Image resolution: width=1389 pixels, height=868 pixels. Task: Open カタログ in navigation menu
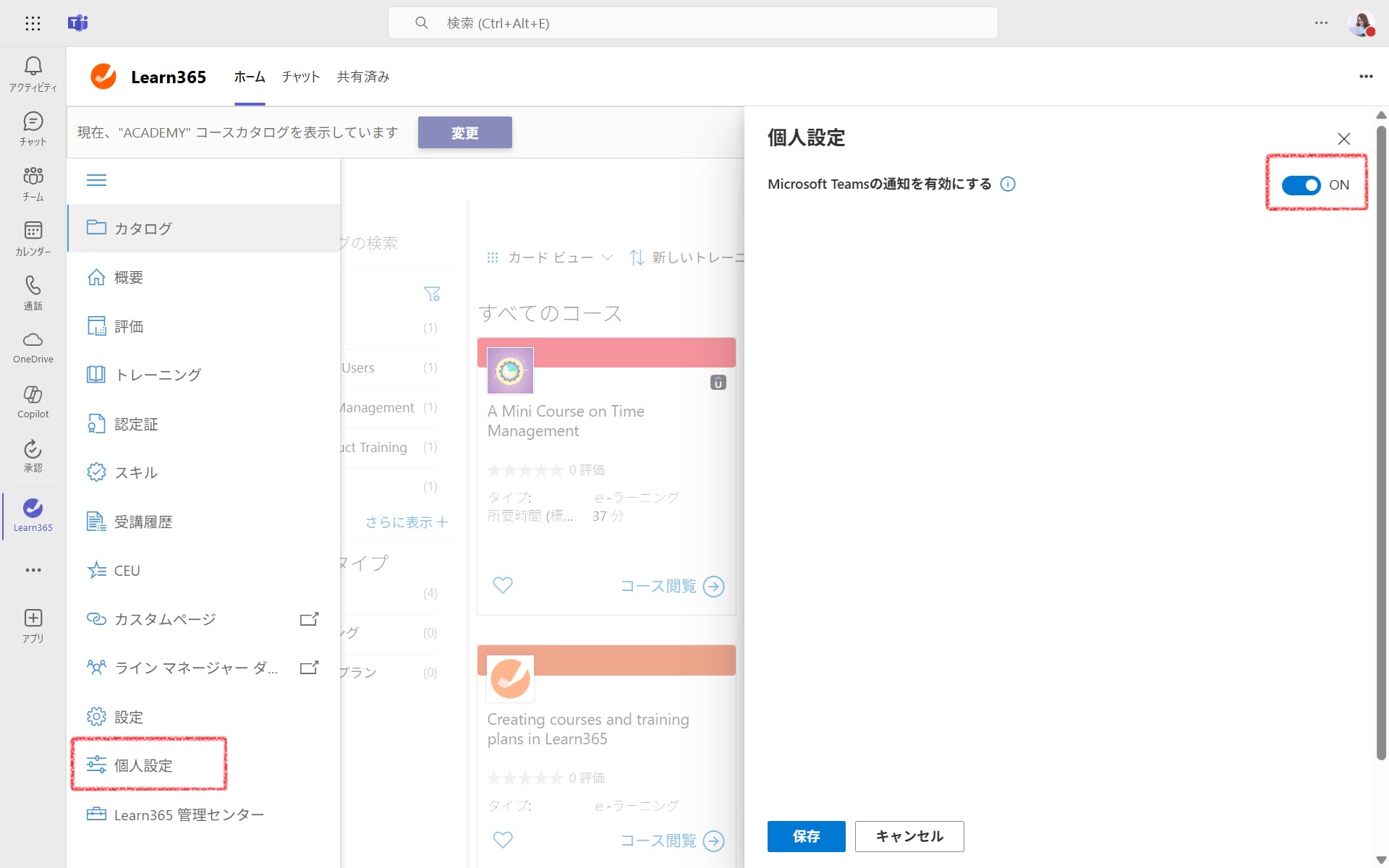click(x=204, y=229)
